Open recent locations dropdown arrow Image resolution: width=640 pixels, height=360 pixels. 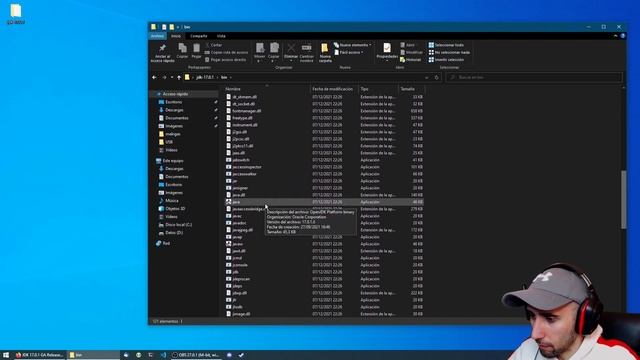(x=172, y=77)
